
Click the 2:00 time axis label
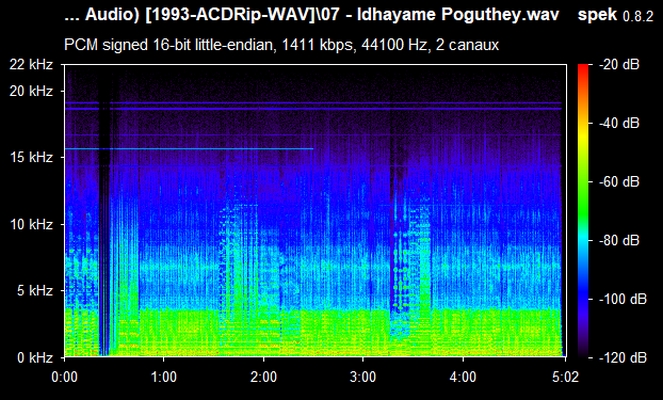coord(264,376)
